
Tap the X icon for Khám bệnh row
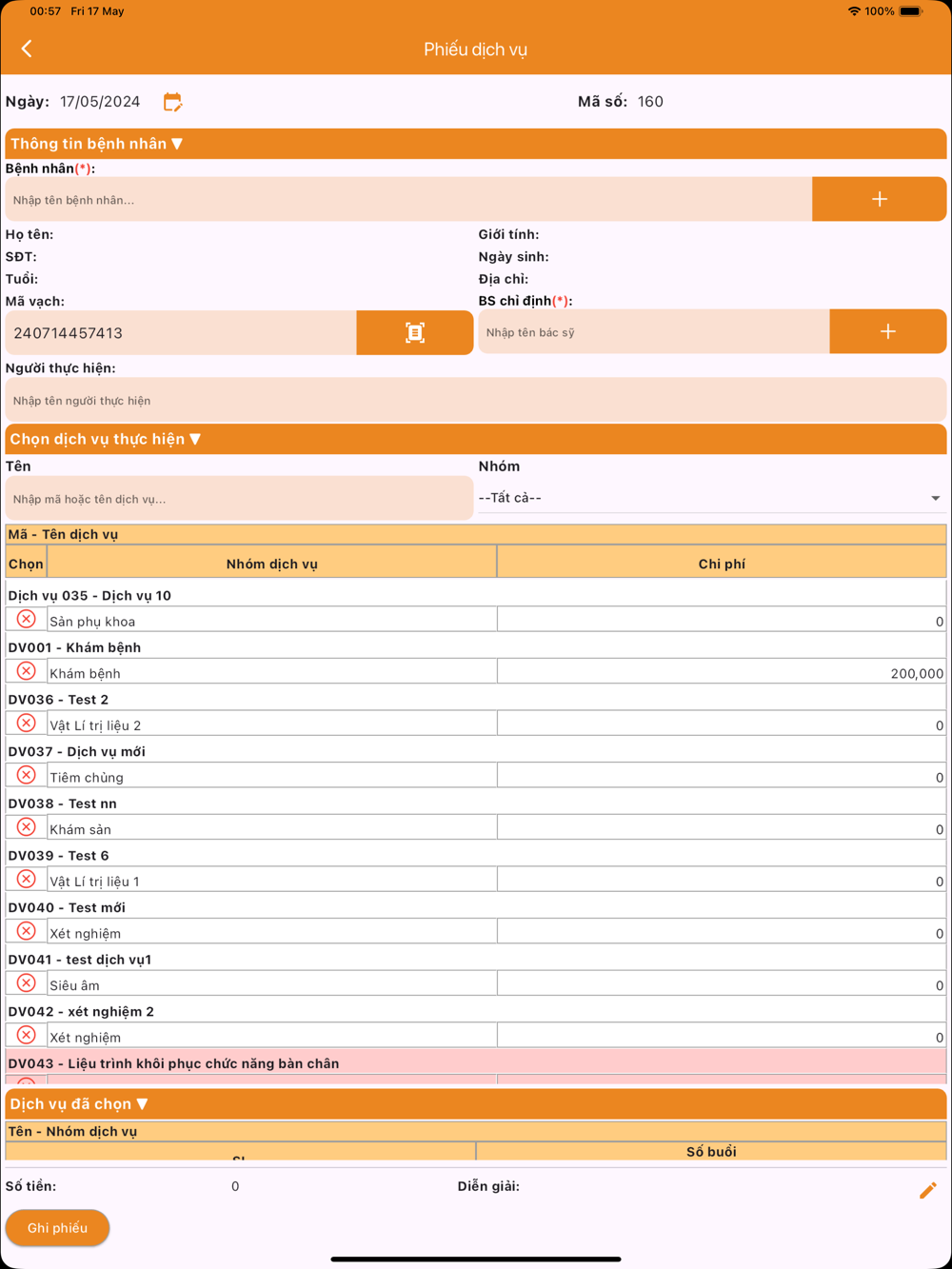click(26, 671)
